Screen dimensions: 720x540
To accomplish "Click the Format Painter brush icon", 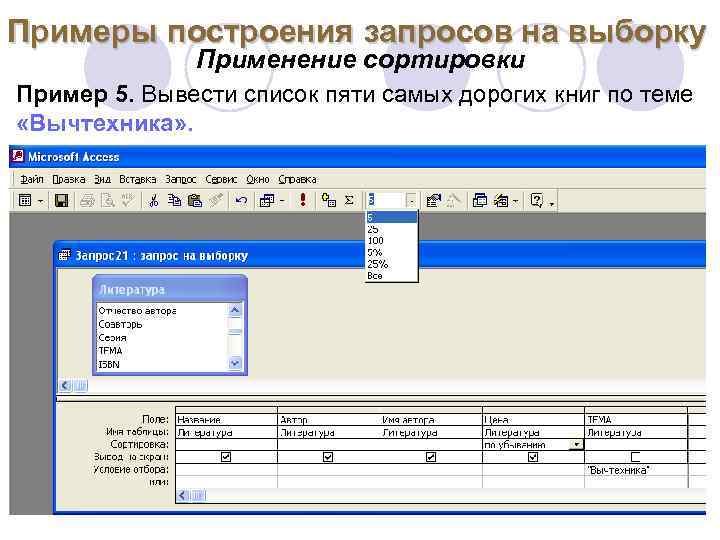I will tap(216, 201).
